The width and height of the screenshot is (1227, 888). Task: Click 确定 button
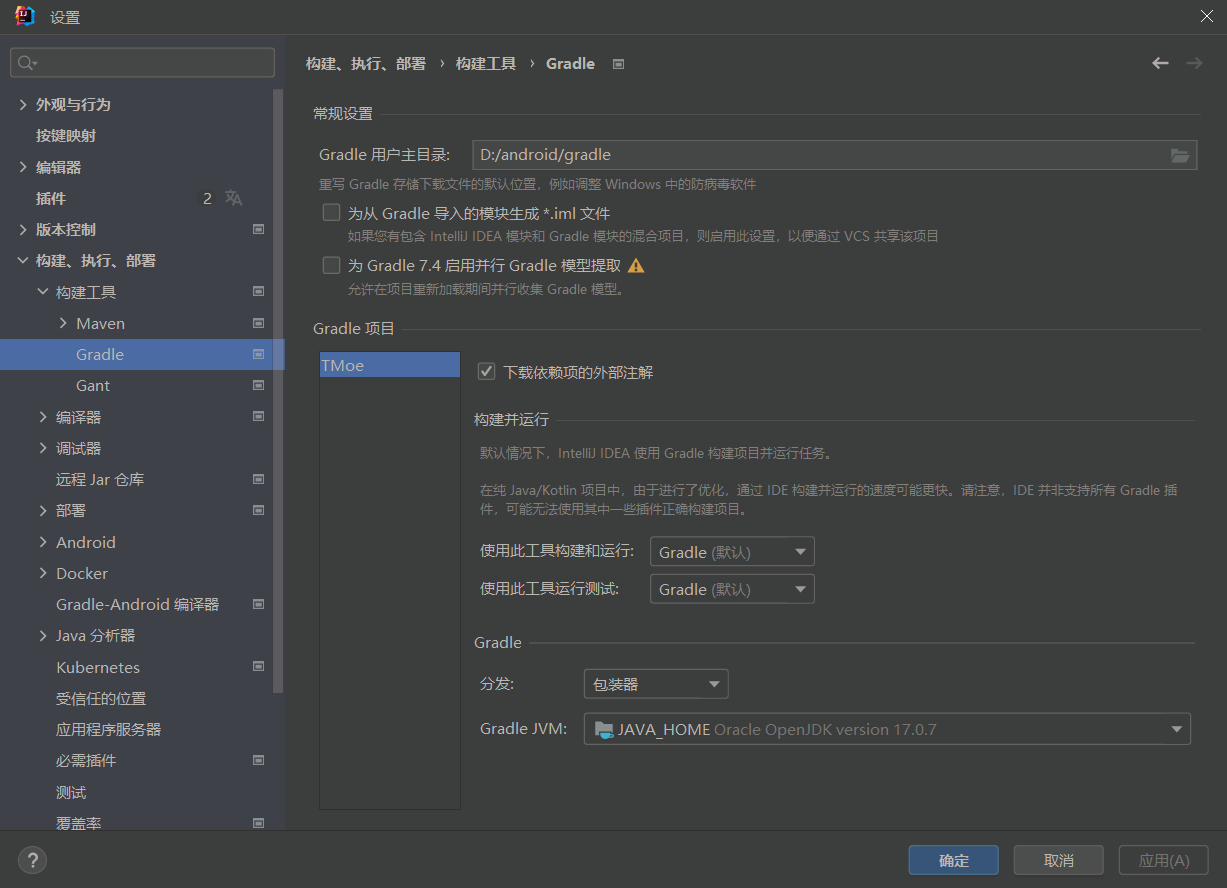[x=954, y=860]
